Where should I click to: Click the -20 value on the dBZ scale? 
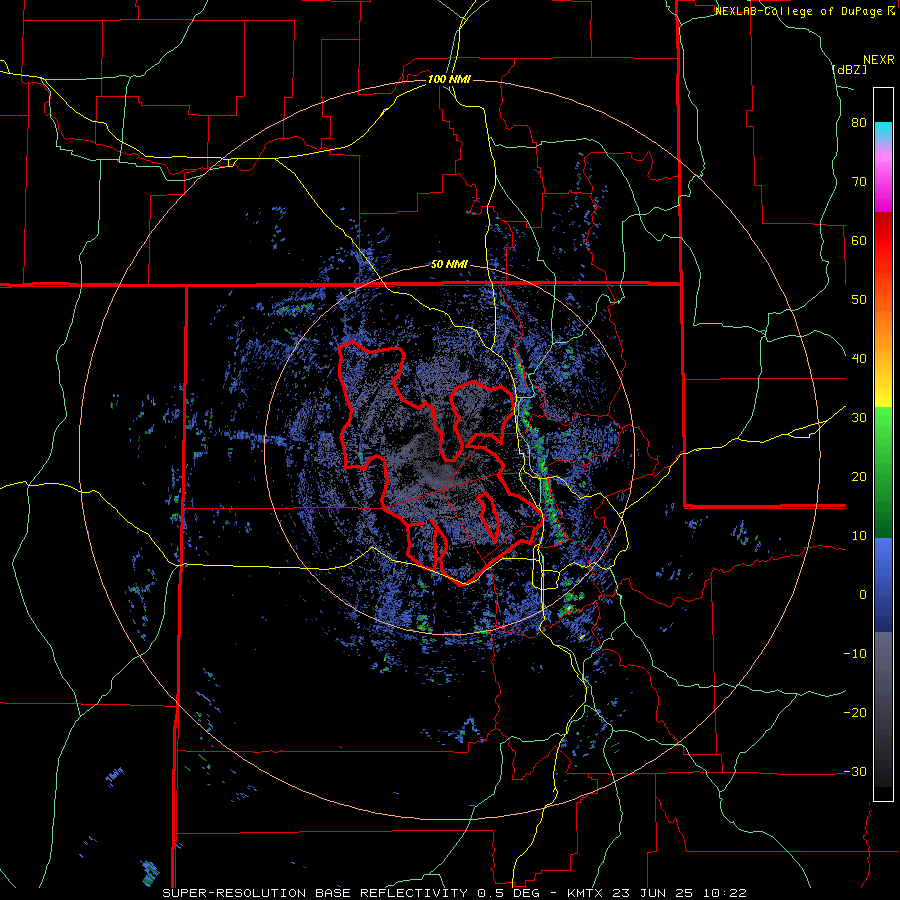[855, 713]
